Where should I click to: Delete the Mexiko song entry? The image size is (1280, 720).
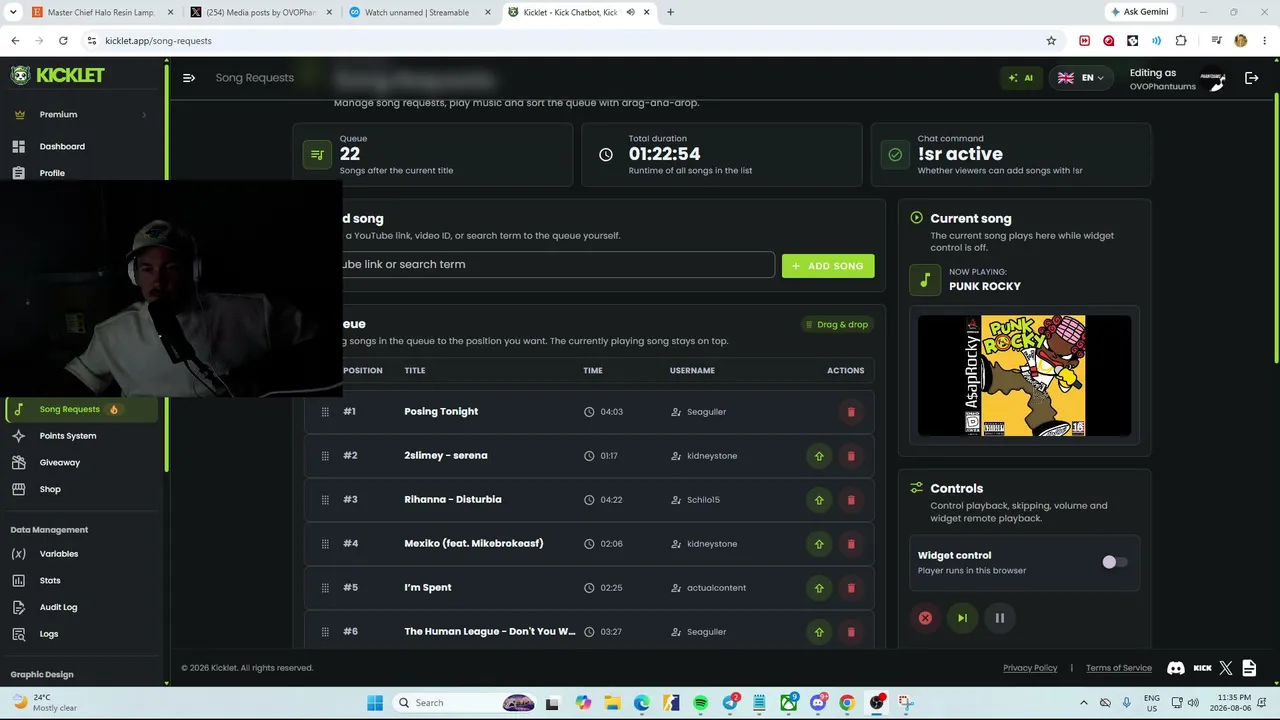(x=851, y=544)
